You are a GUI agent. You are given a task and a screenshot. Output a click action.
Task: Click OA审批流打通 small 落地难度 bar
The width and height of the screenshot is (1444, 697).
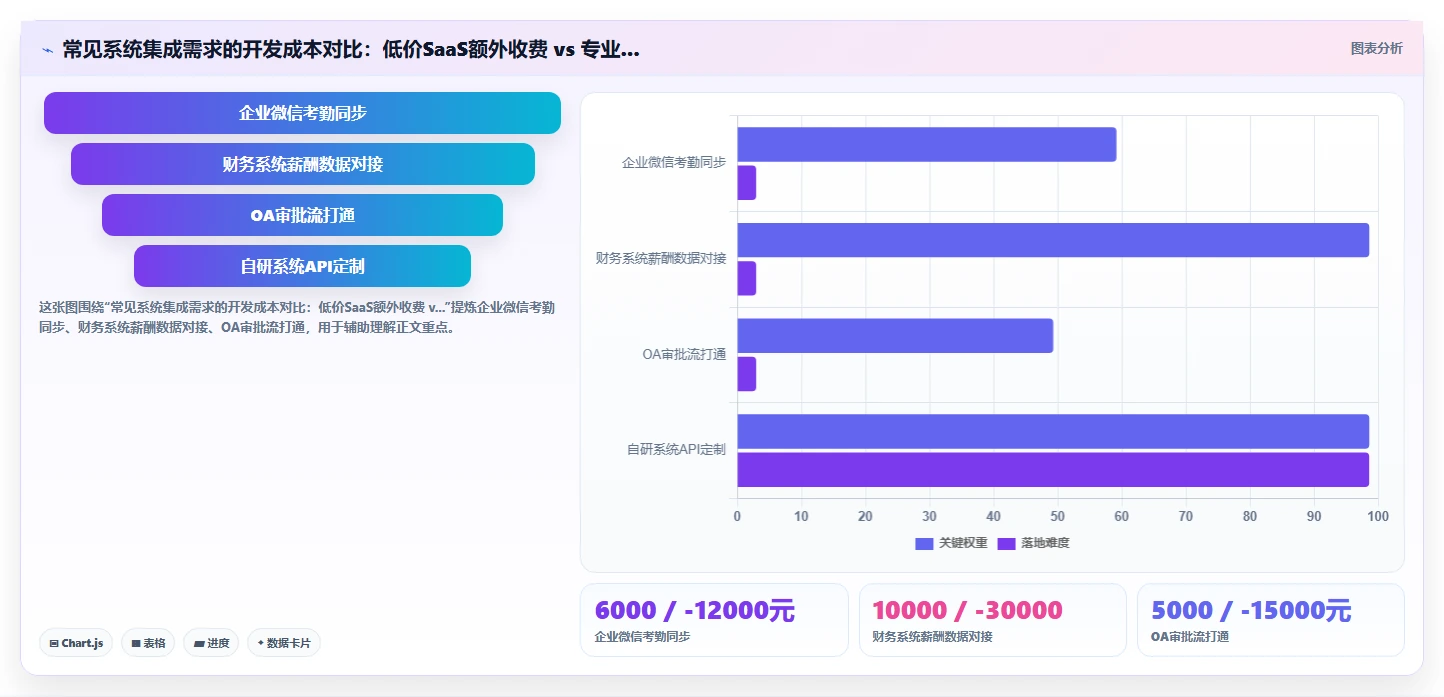point(747,374)
